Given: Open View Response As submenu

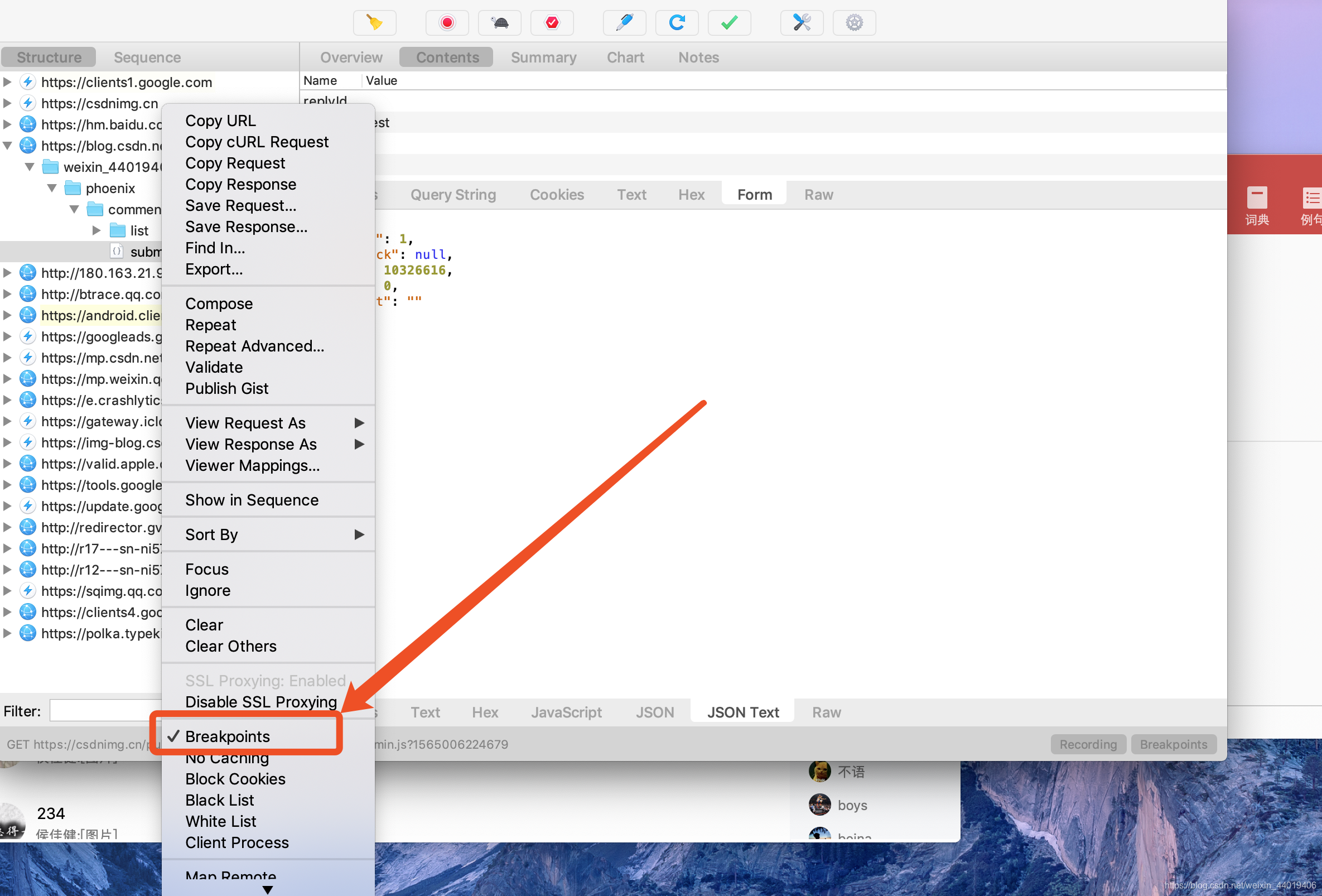Looking at the screenshot, I should pos(268,444).
